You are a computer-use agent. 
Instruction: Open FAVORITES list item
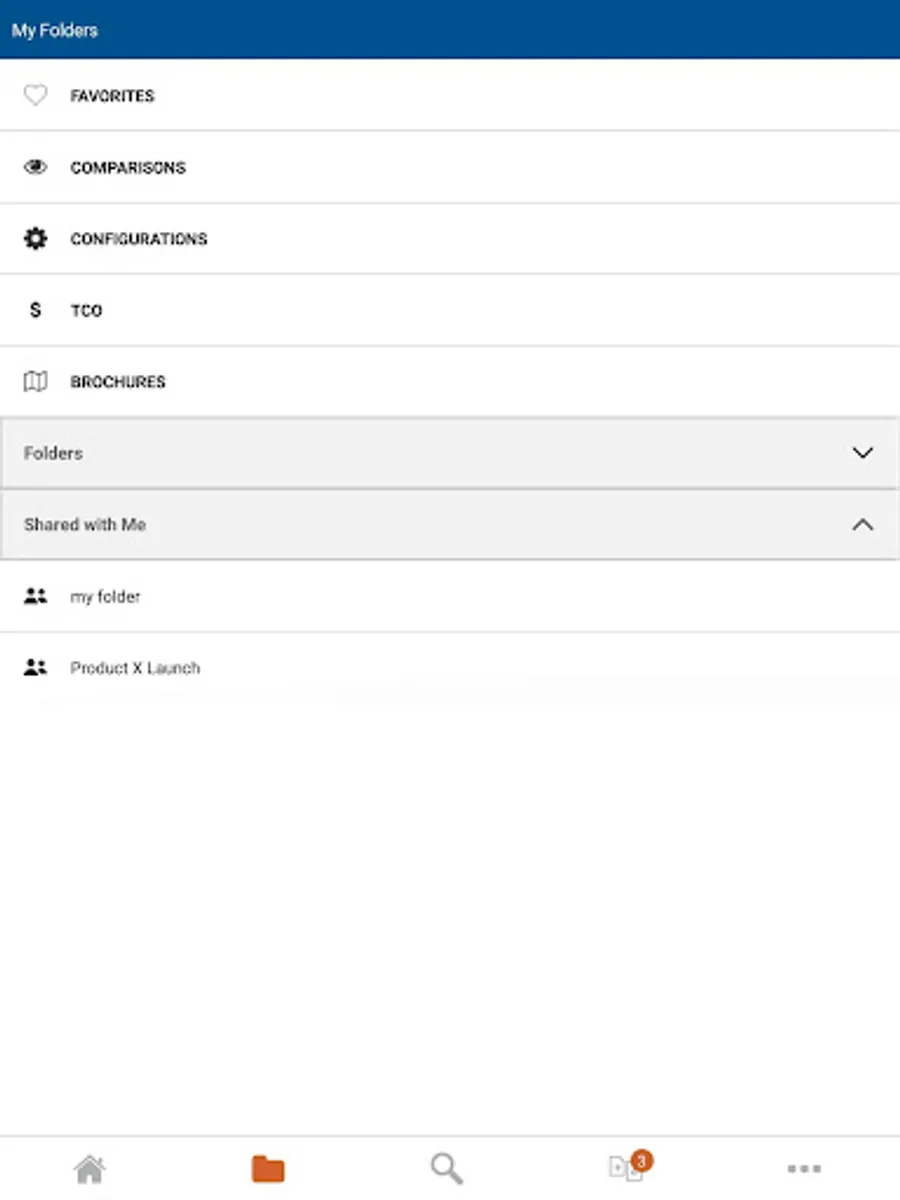tap(112, 96)
